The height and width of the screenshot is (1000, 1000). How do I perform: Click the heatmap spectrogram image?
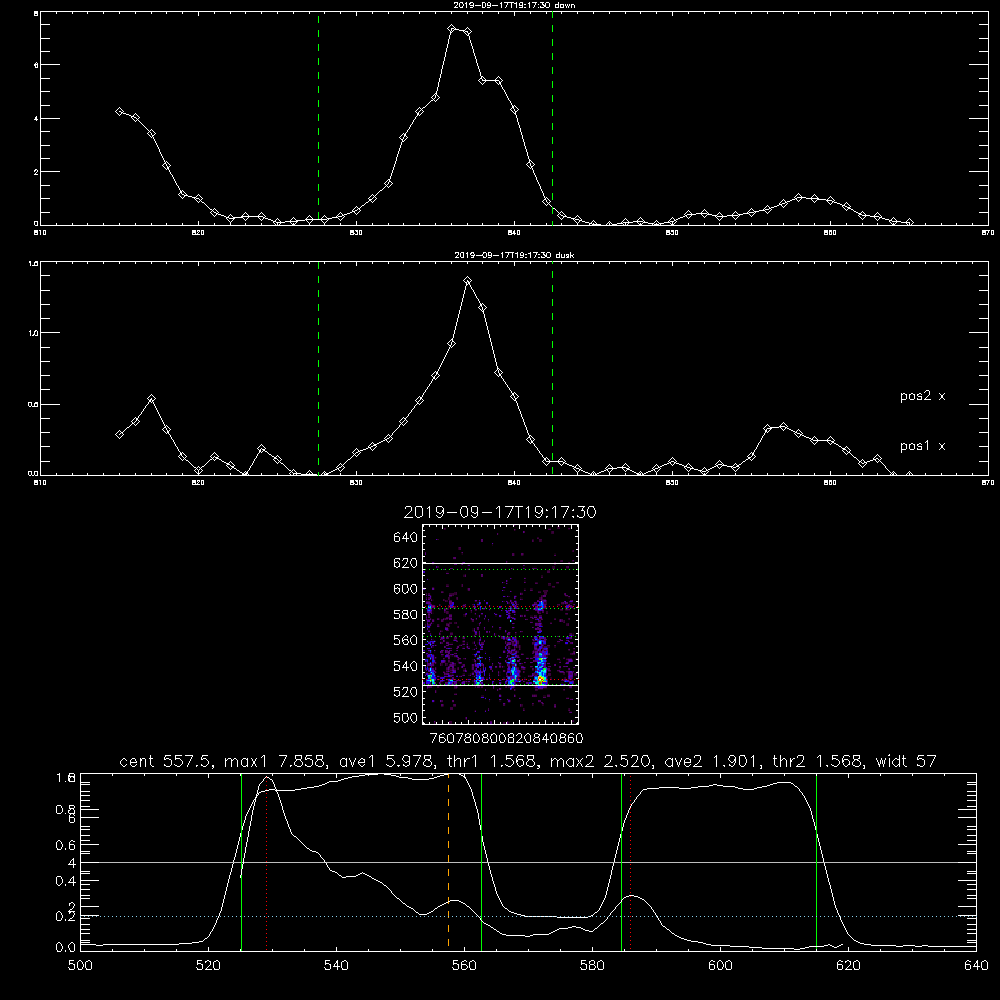[500, 624]
